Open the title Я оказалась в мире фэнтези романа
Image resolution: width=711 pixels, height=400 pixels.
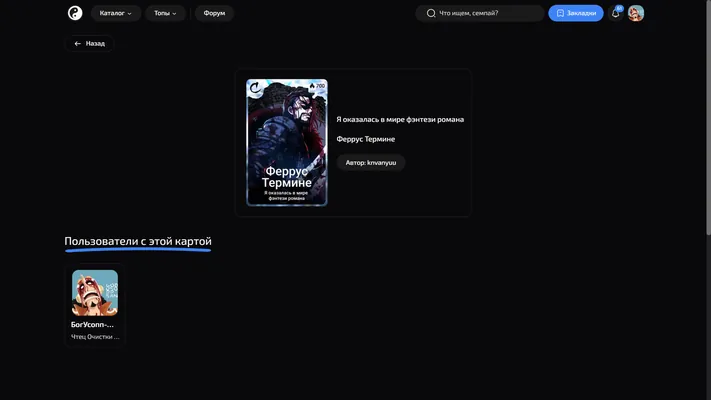400,119
